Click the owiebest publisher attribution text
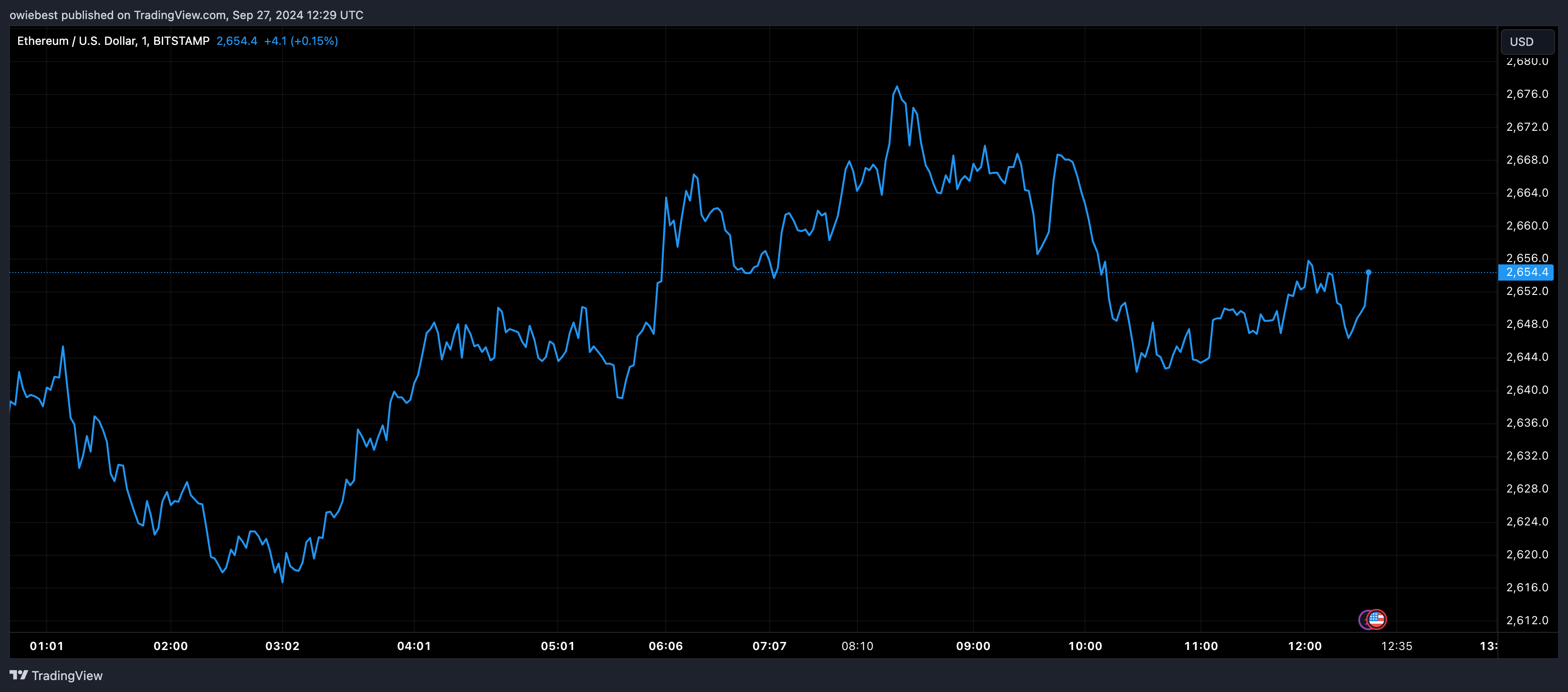Viewport: 1568px width, 692px height. 30,15
